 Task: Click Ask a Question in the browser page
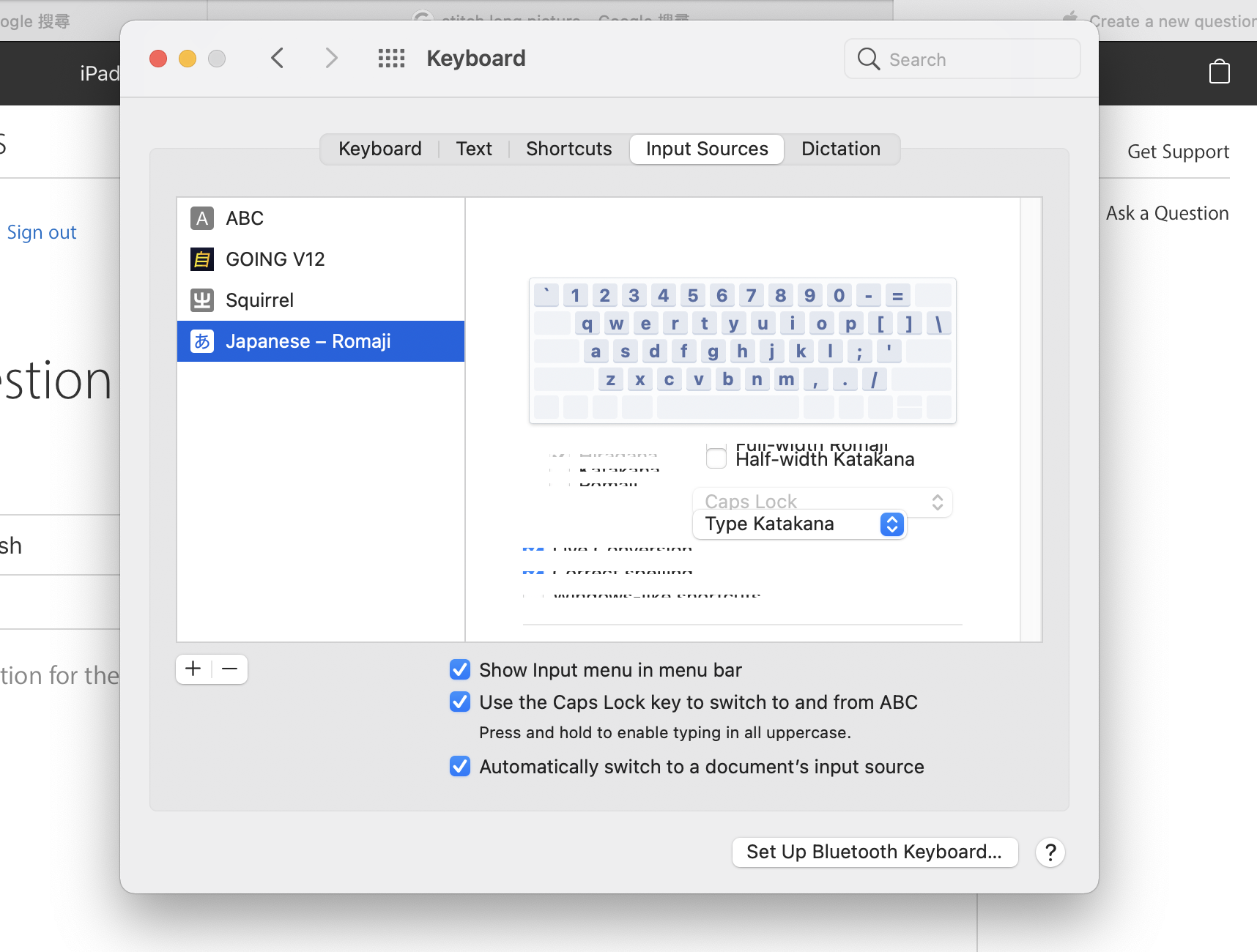tap(1168, 213)
